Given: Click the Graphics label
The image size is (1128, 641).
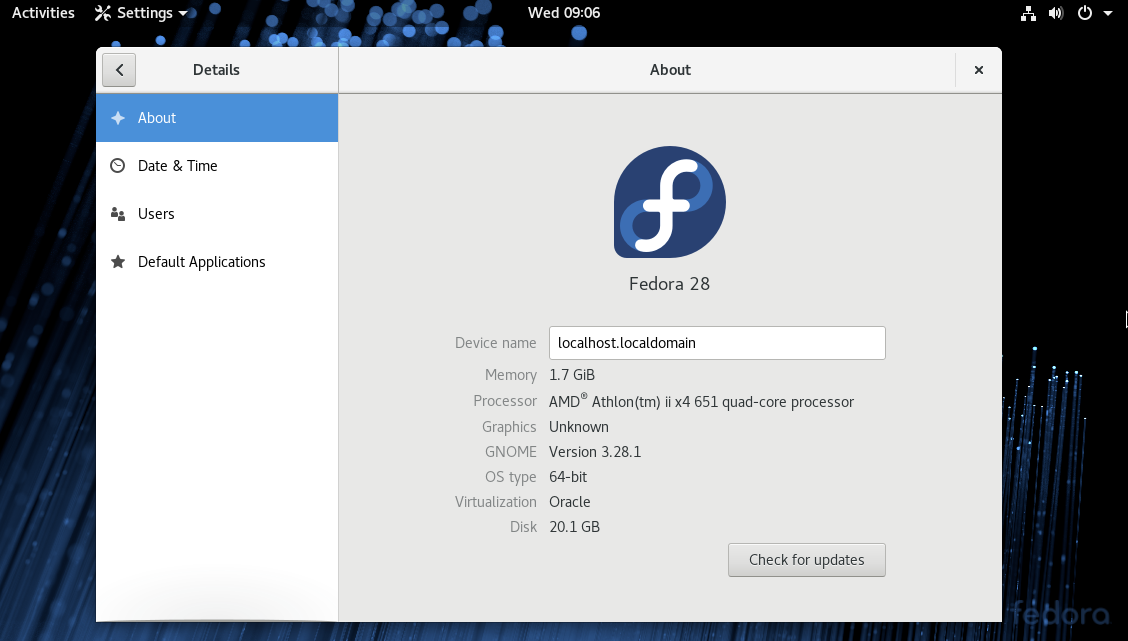Looking at the screenshot, I should click(x=509, y=427).
